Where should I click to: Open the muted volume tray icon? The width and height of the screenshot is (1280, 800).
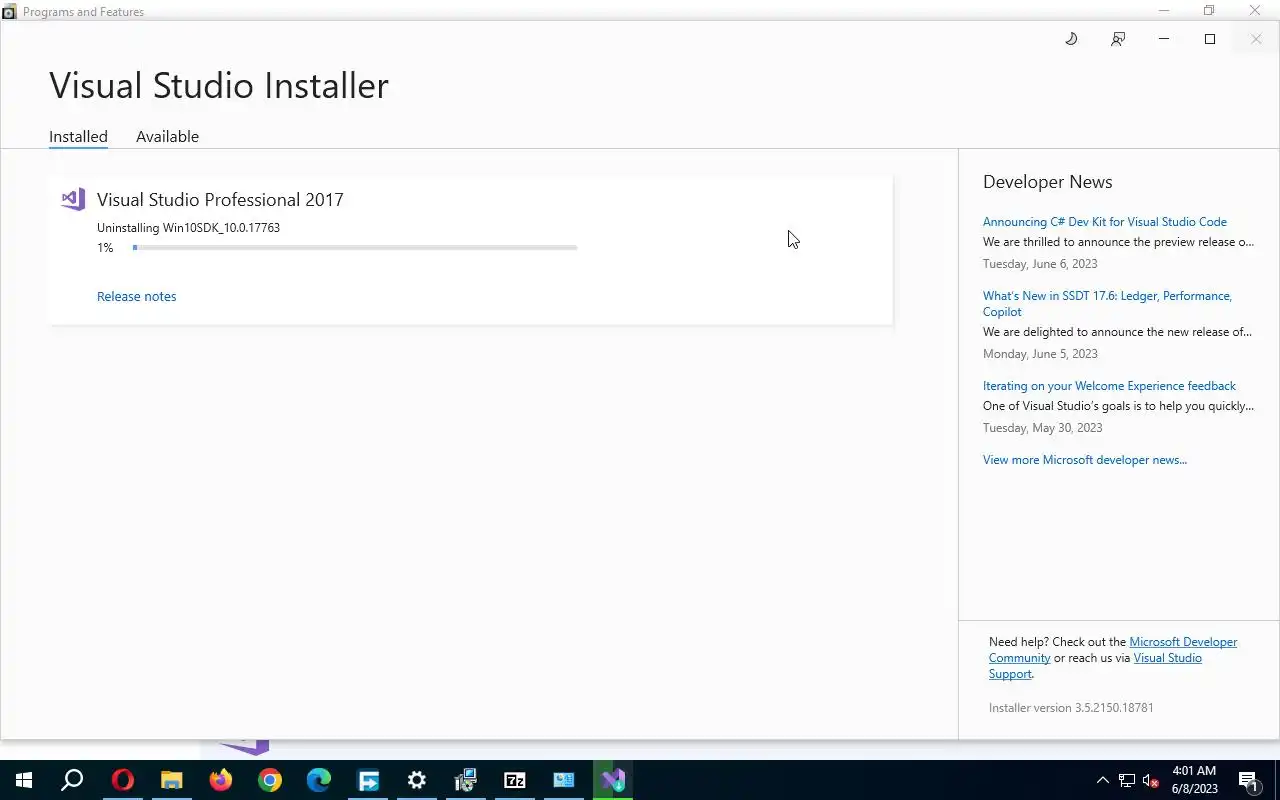pyautogui.click(x=1151, y=780)
